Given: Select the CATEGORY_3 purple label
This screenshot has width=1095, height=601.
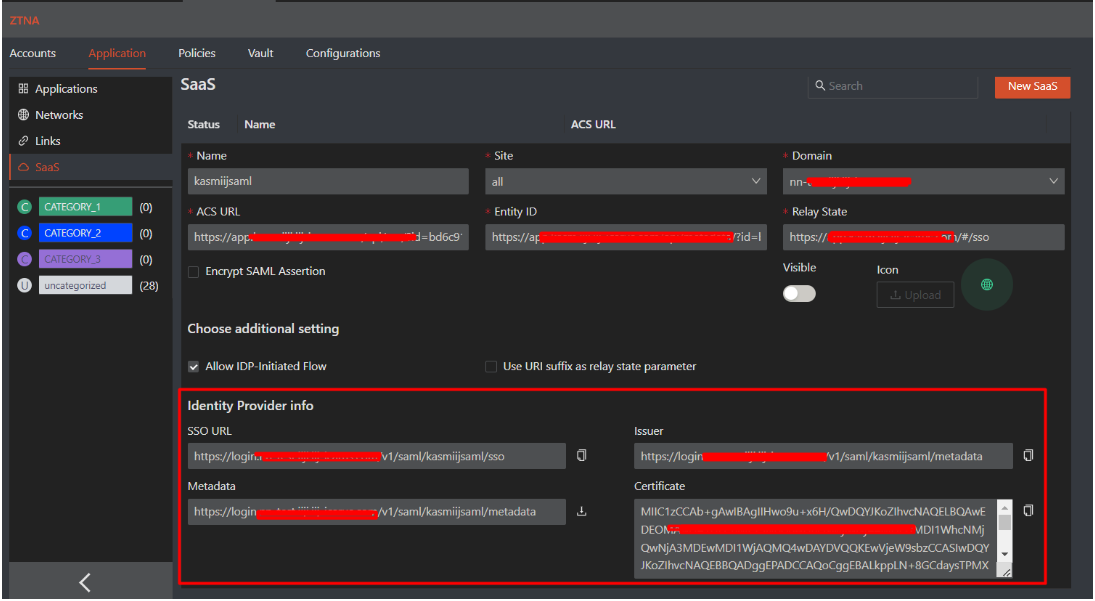Looking at the screenshot, I should (85, 259).
